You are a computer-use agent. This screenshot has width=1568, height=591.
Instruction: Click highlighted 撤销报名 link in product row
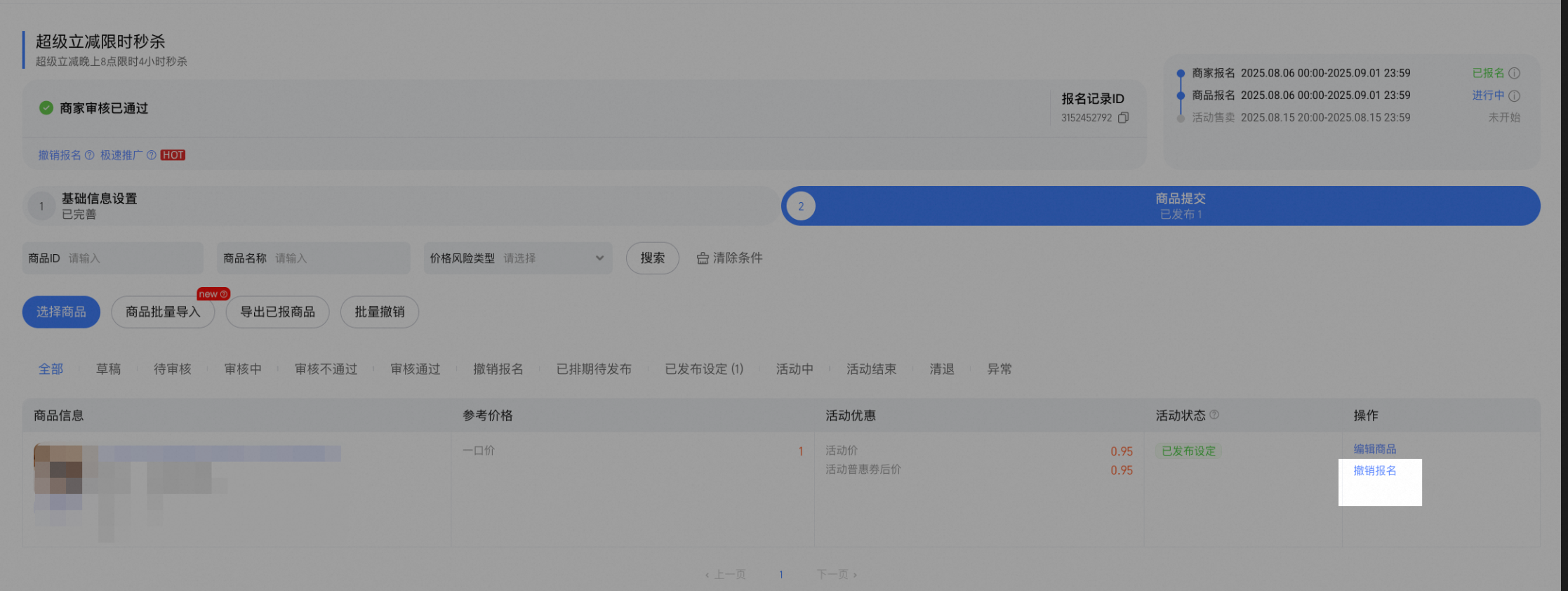tap(1375, 471)
